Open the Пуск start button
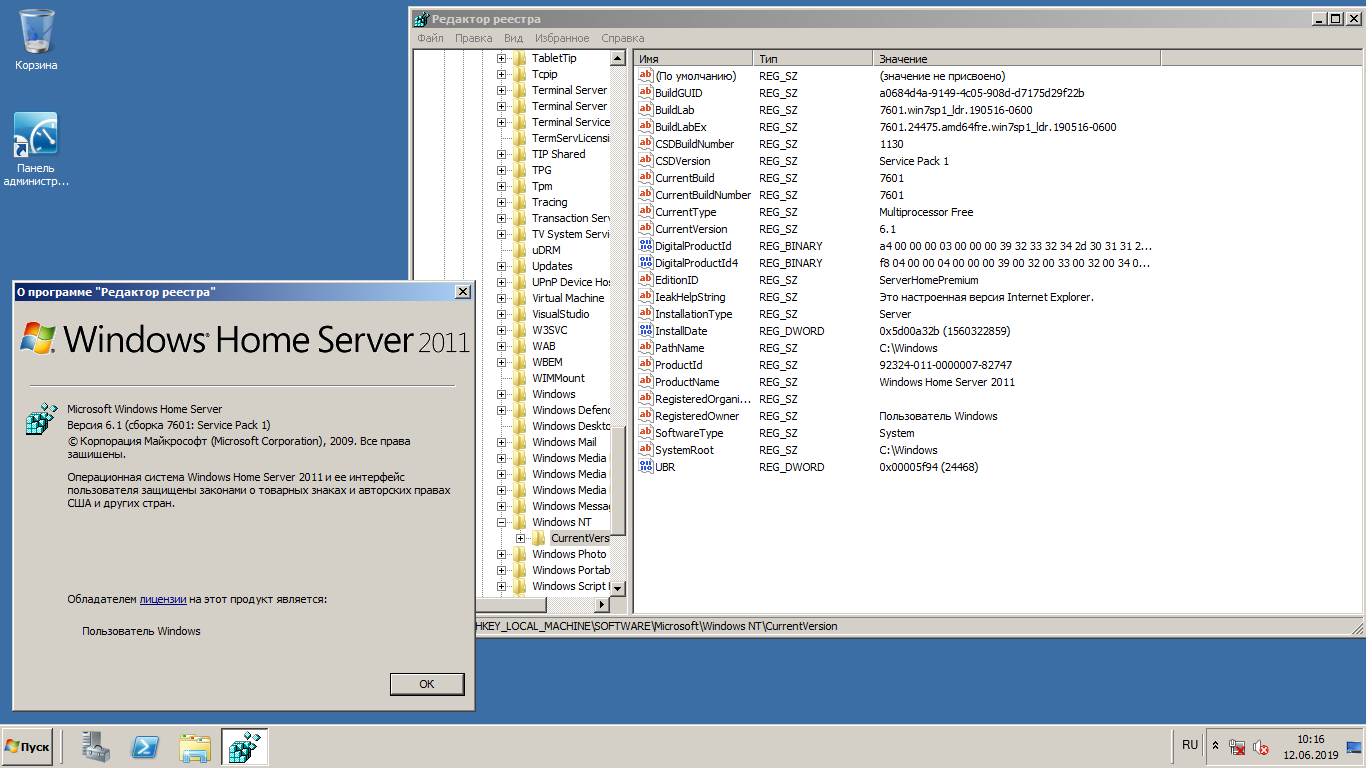1366x768 pixels. (x=27, y=747)
